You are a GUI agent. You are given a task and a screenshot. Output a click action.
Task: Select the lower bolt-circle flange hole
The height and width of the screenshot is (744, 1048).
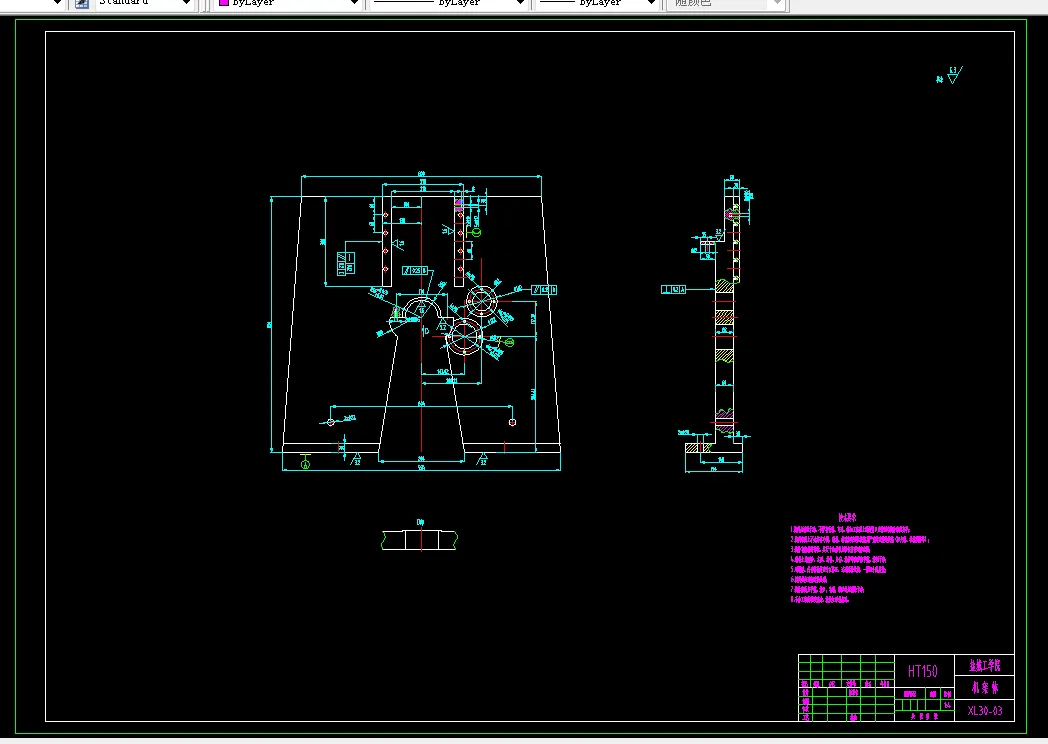[x=464, y=337]
